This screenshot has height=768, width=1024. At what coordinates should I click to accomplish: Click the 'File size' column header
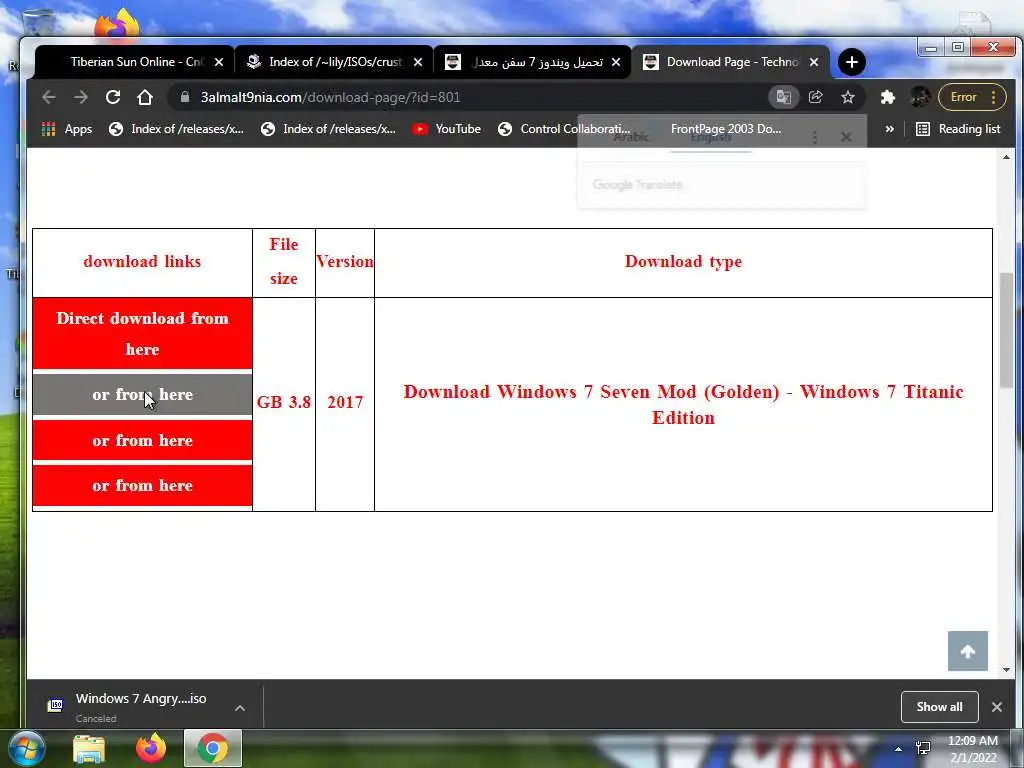tap(284, 261)
